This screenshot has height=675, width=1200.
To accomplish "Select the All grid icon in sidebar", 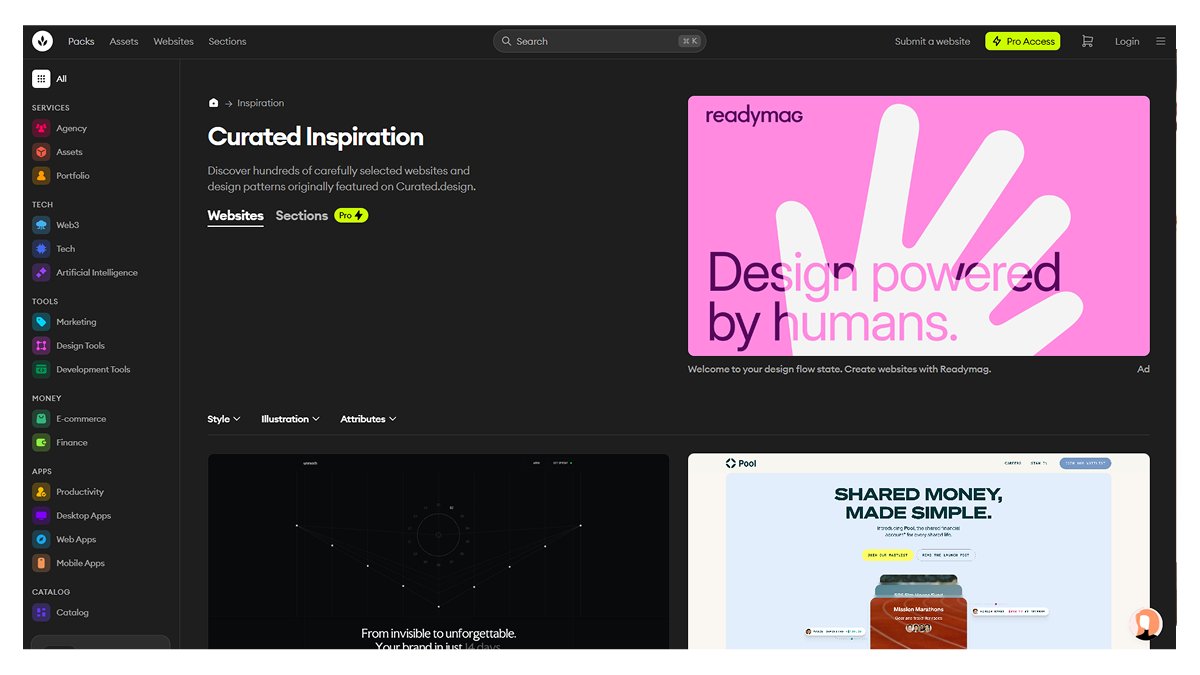I will [41, 78].
